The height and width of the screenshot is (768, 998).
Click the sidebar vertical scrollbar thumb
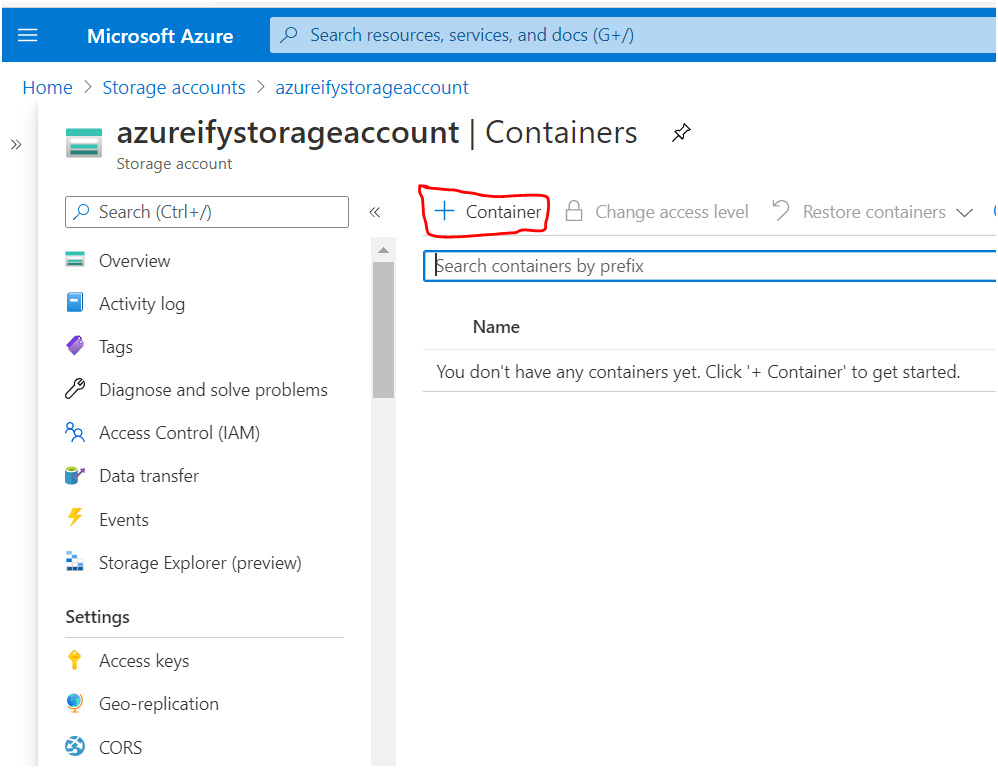click(383, 330)
